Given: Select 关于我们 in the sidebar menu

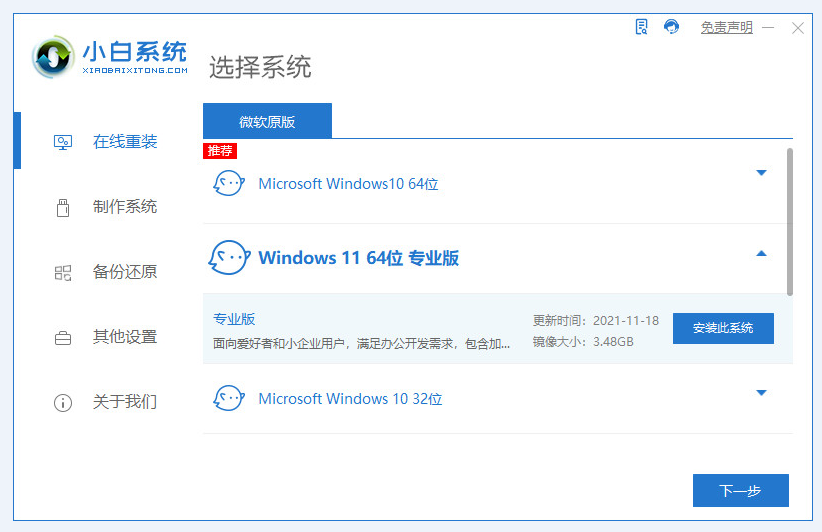Looking at the screenshot, I should click(x=125, y=402).
